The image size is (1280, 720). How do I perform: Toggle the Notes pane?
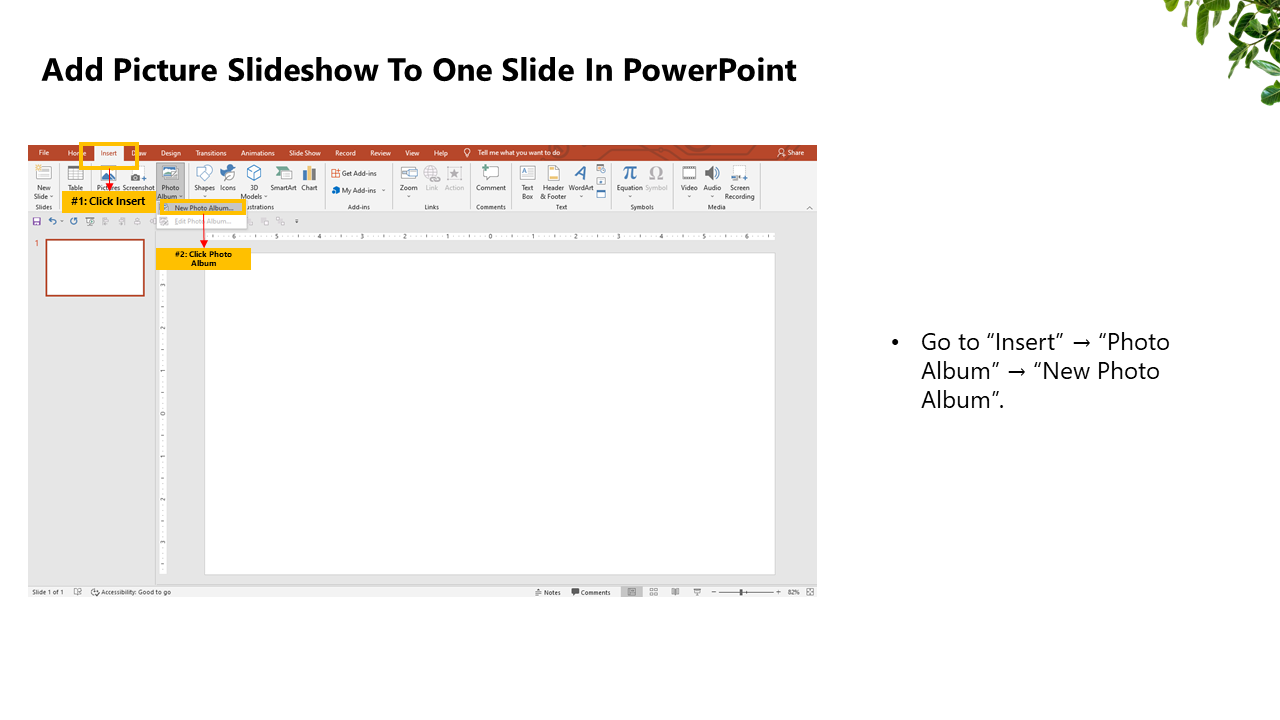[x=548, y=592]
